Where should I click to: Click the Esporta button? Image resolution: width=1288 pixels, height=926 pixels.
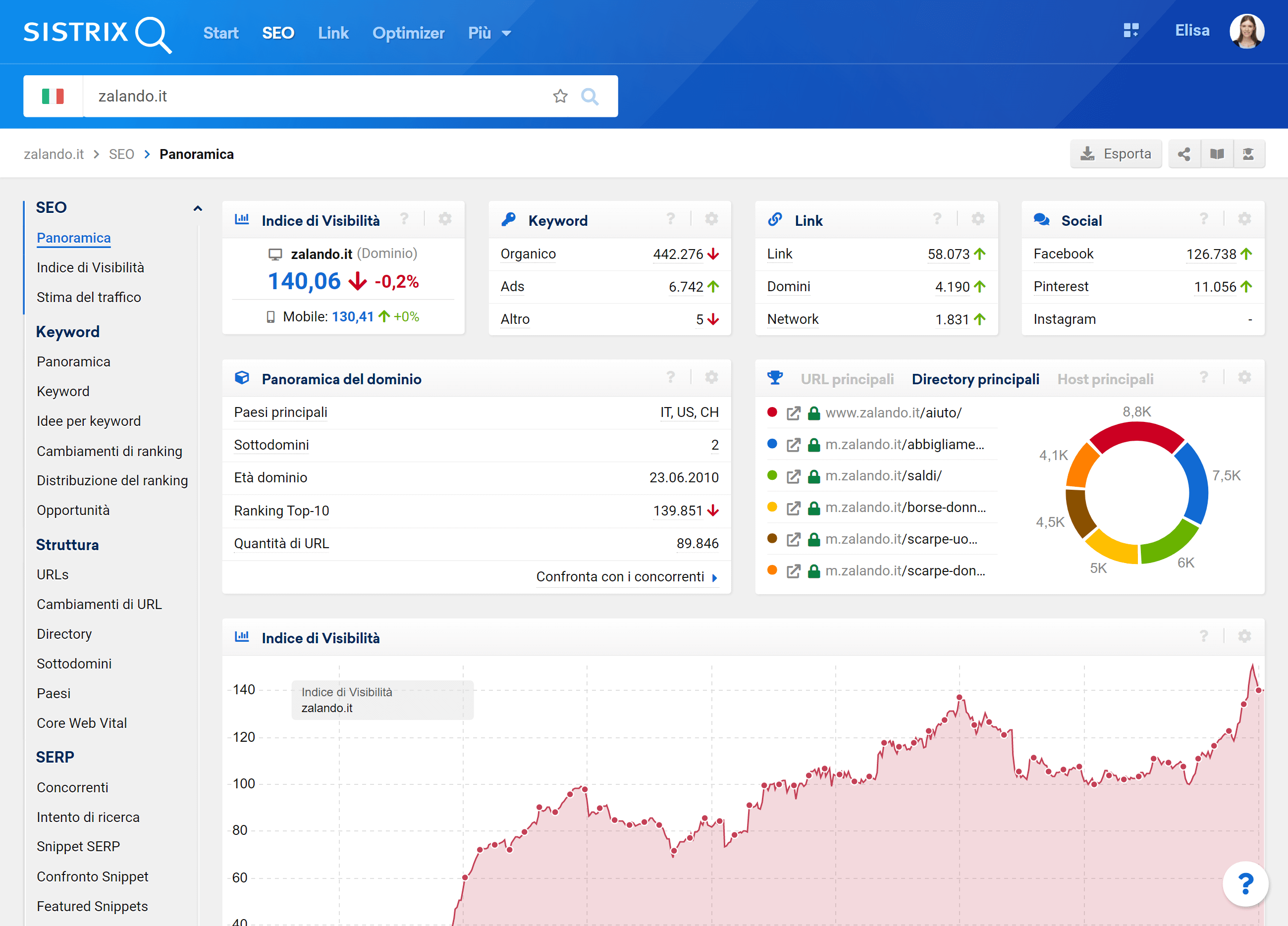tap(1115, 154)
